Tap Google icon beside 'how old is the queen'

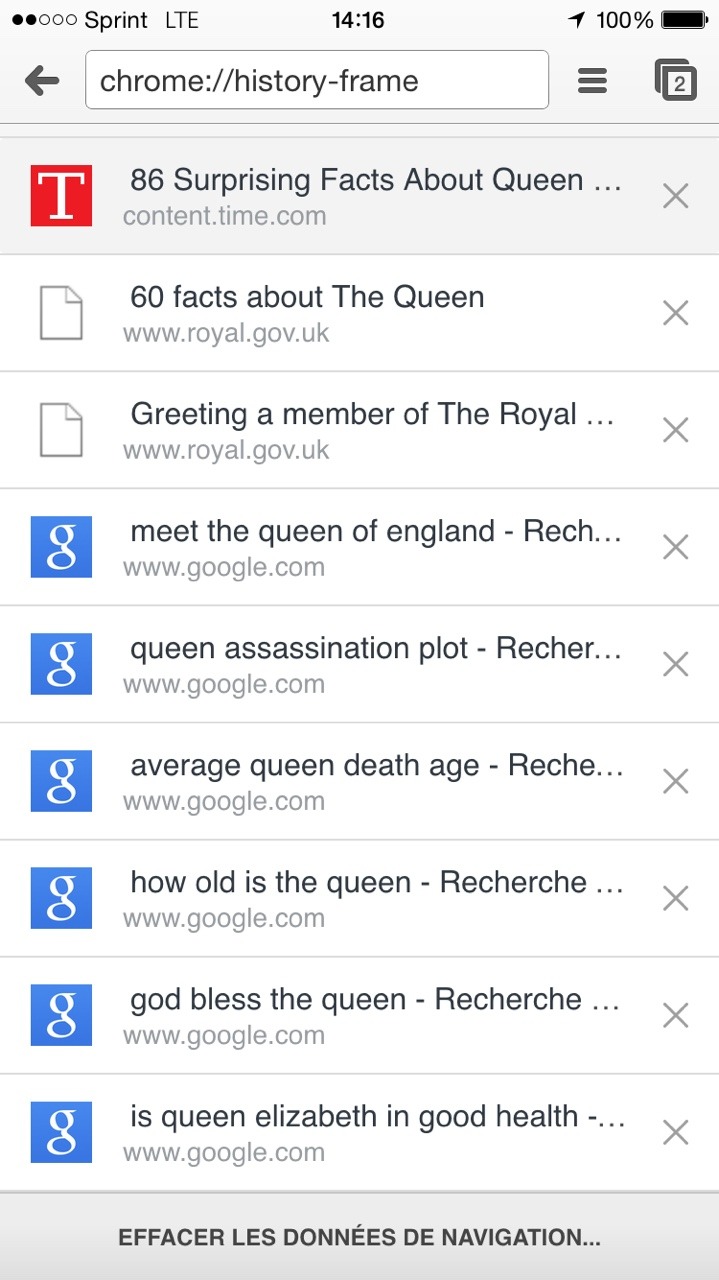tap(61, 898)
